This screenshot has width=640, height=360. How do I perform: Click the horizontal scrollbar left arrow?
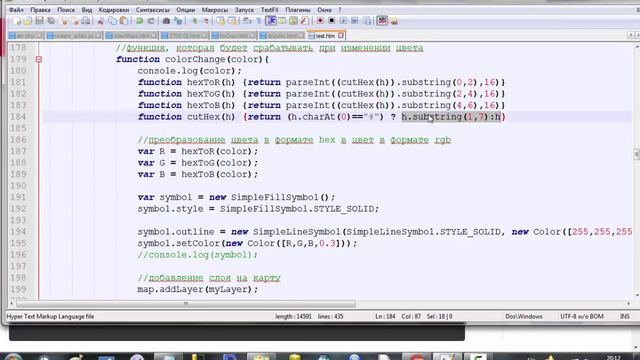click(x=11, y=304)
